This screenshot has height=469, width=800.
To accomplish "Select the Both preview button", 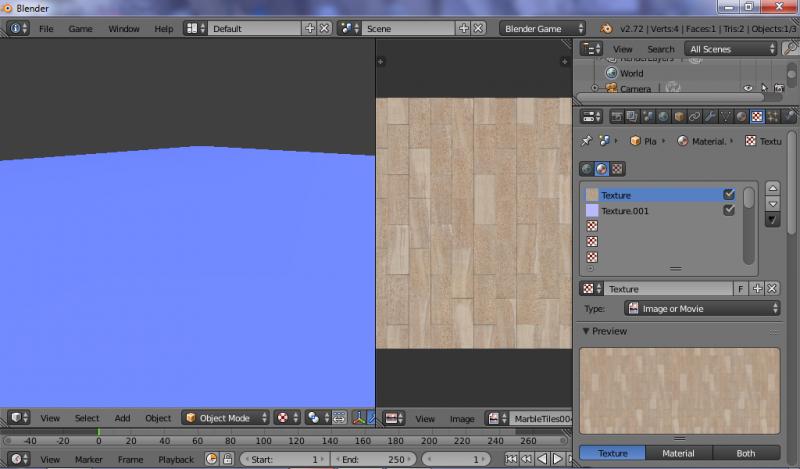I will 746,453.
